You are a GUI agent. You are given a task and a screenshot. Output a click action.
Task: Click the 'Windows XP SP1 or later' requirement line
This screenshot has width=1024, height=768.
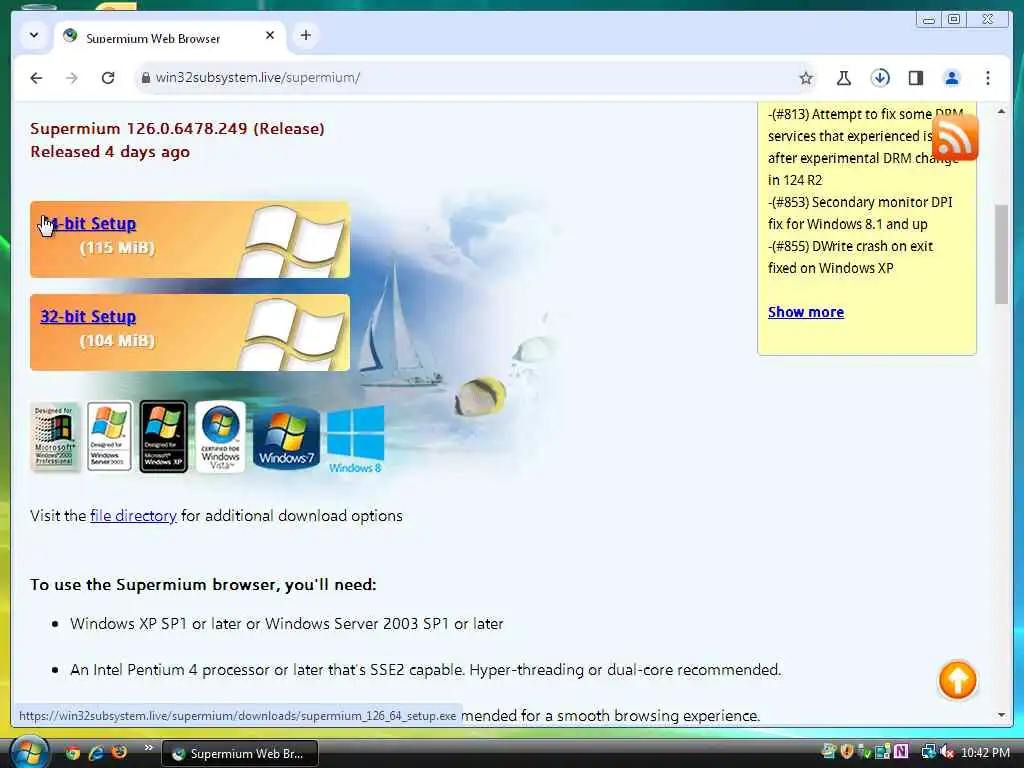(287, 624)
